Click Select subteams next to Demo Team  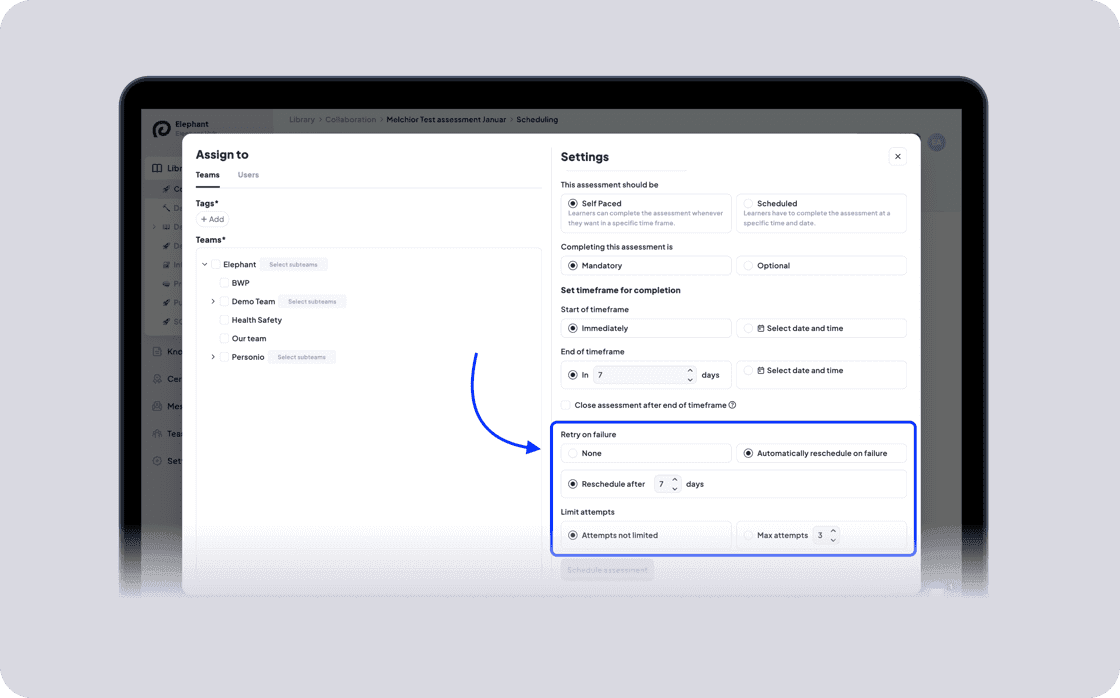click(x=312, y=301)
